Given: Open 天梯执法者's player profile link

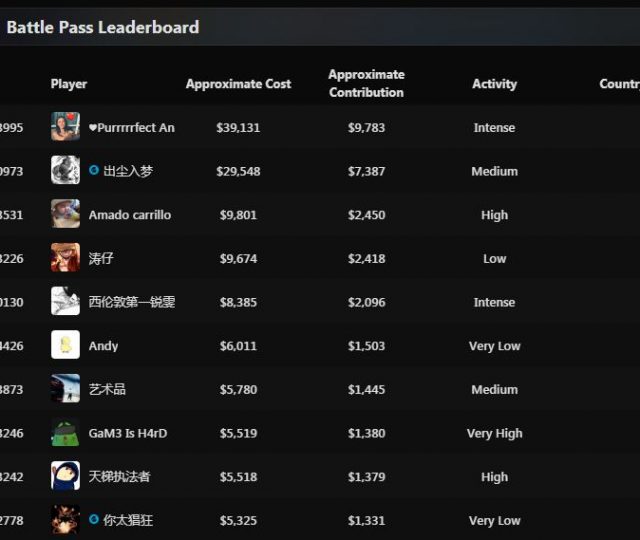Looking at the screenshot, I should click(119, 477).
